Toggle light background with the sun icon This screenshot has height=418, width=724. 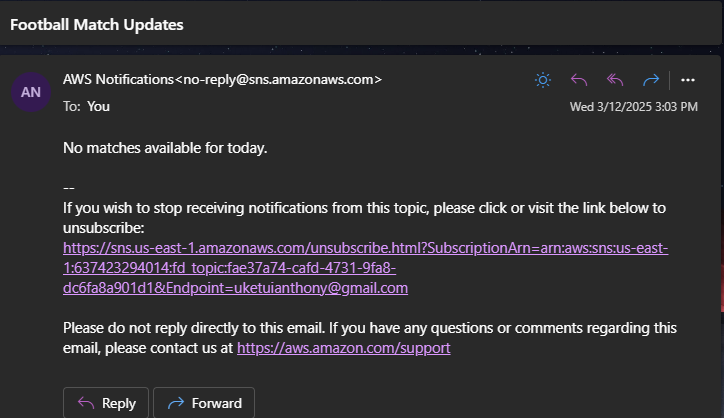543,80
